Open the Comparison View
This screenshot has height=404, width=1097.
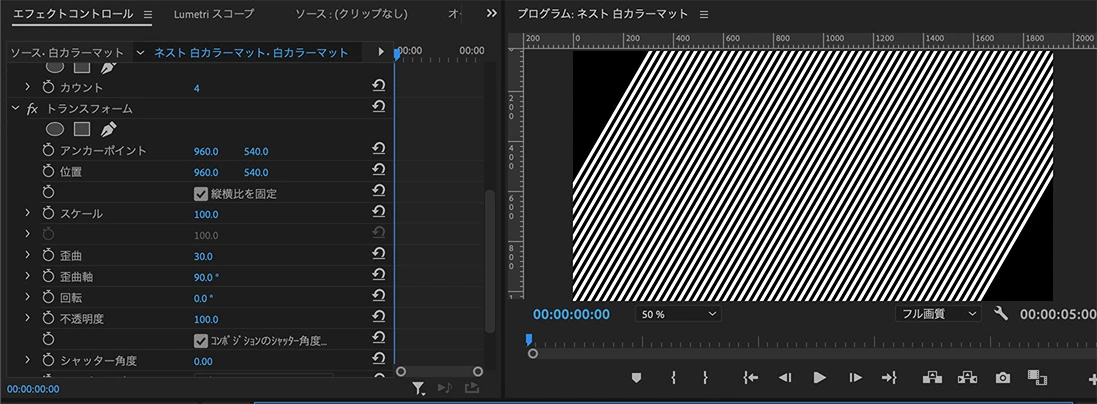pos(1037,377)
